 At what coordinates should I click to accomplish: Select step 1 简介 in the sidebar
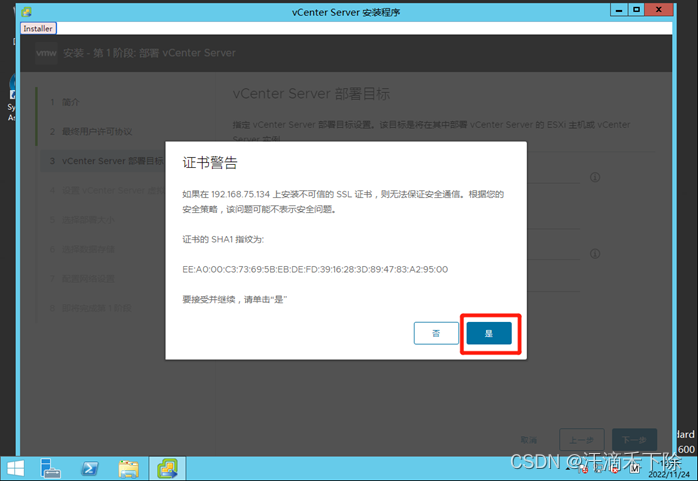pos(65,102)
